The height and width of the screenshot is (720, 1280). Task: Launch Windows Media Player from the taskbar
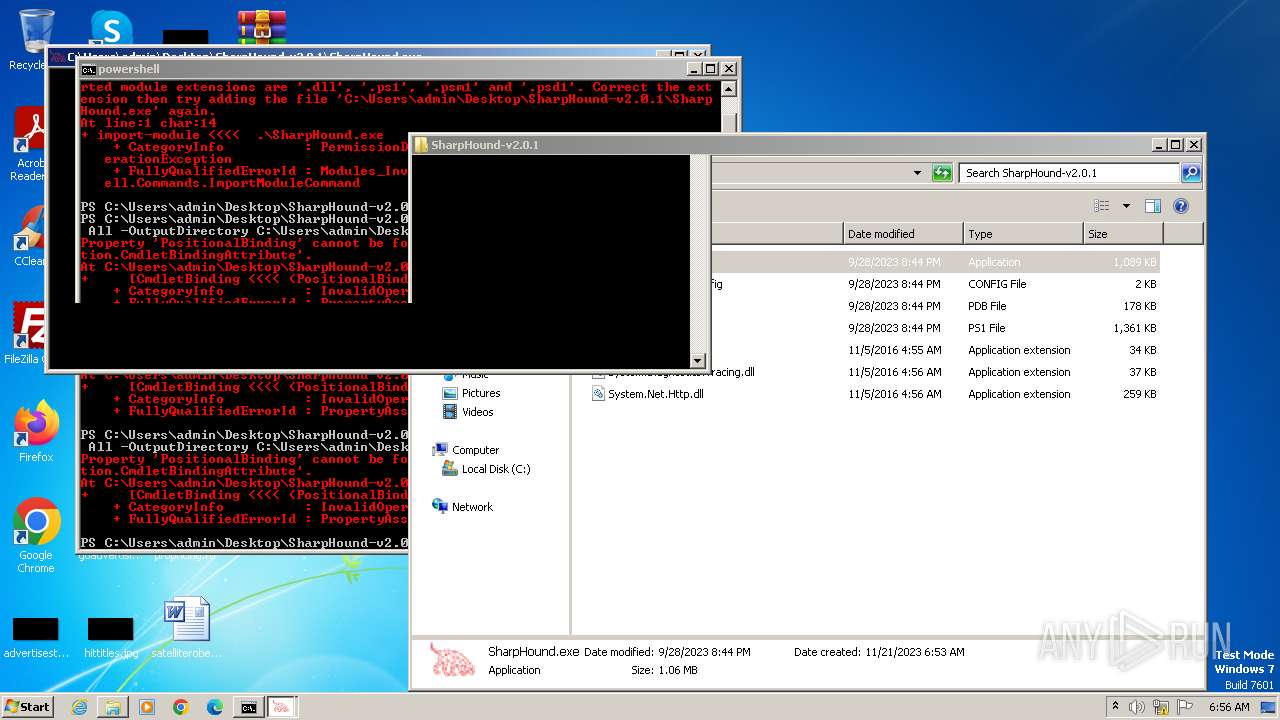[147, 707]
